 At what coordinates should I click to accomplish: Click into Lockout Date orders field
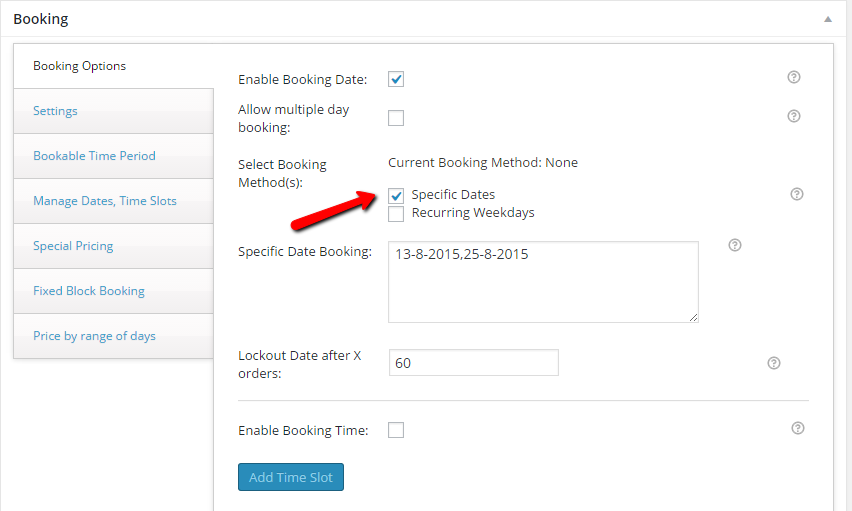474,363
